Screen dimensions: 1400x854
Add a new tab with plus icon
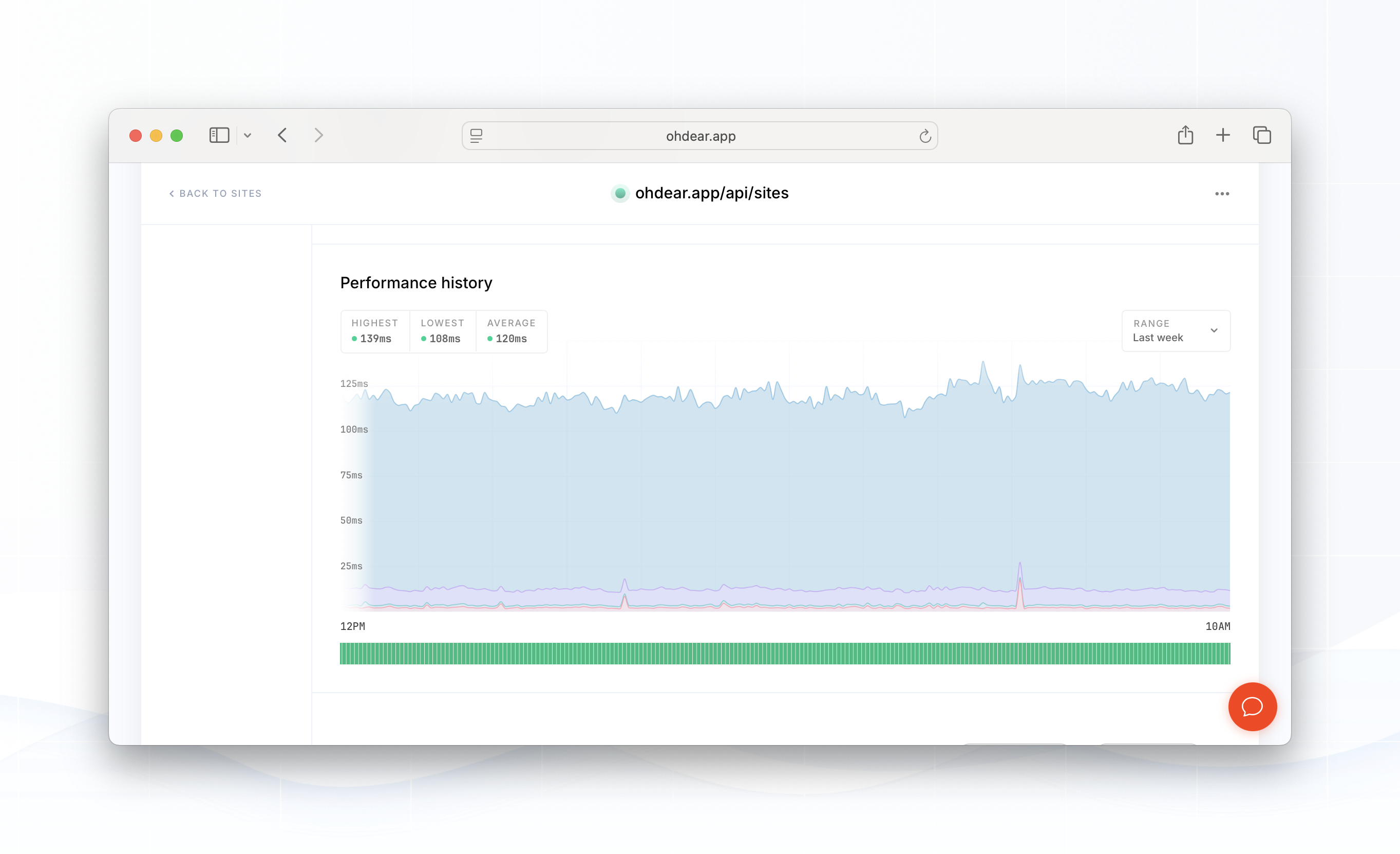pos(1223,135)
